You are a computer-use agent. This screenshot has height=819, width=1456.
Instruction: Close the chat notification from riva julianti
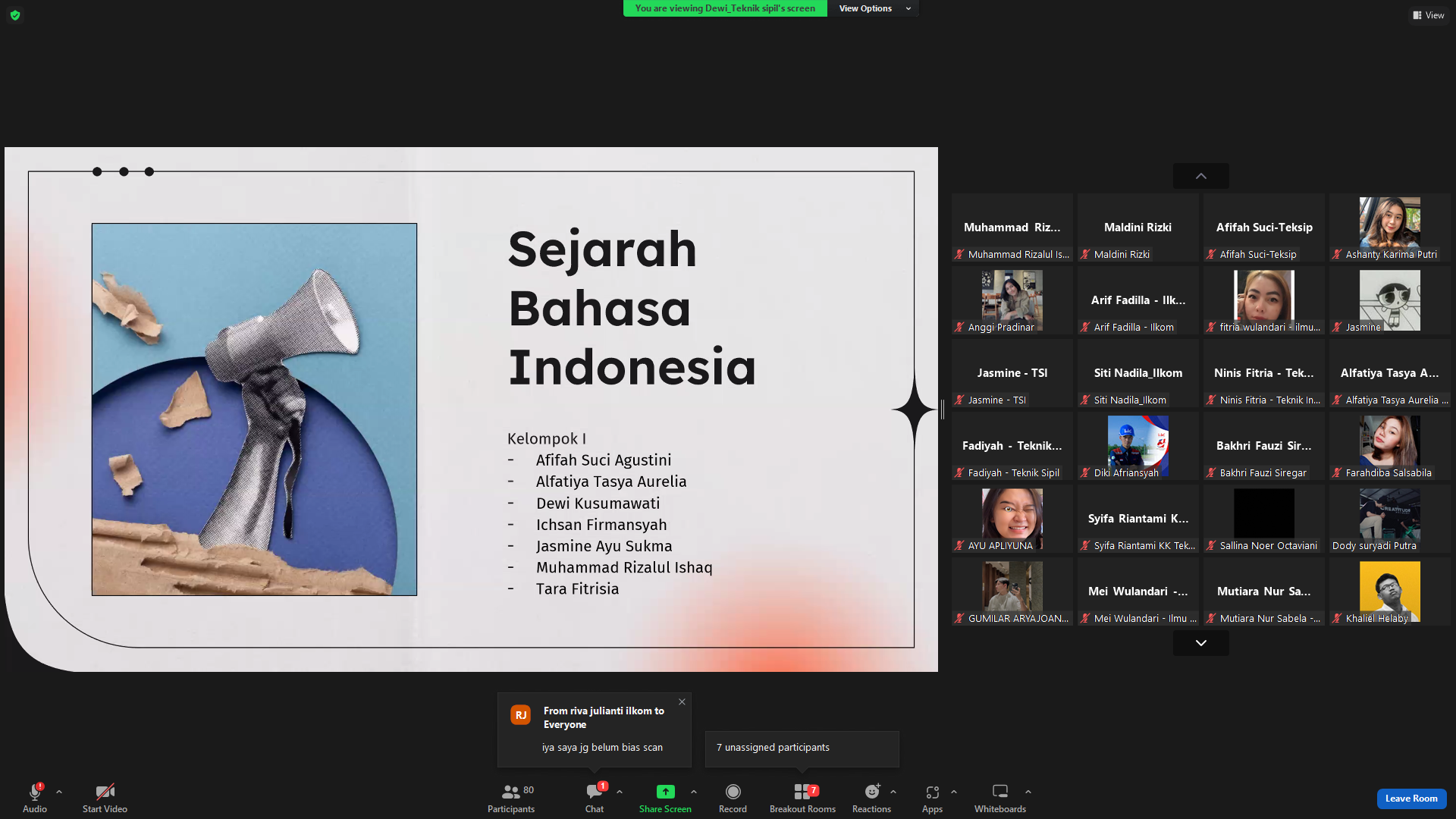coord(682,702)
